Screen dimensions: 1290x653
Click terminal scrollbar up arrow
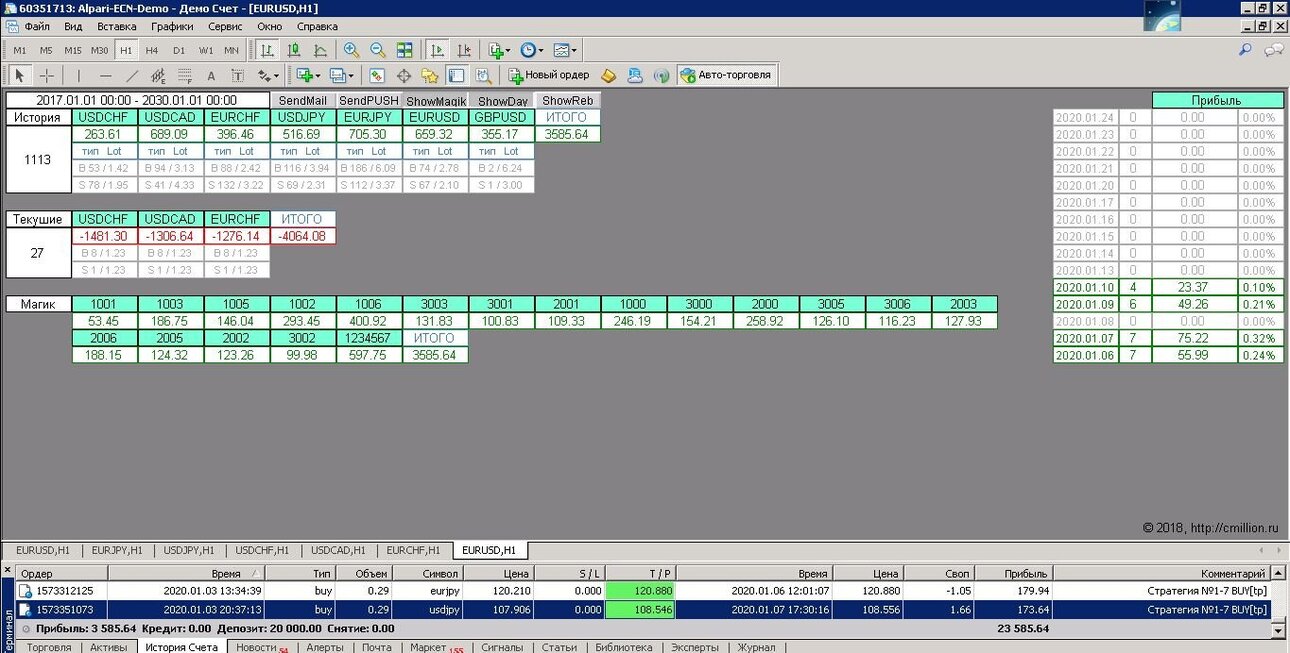[x=1277, y=574]
